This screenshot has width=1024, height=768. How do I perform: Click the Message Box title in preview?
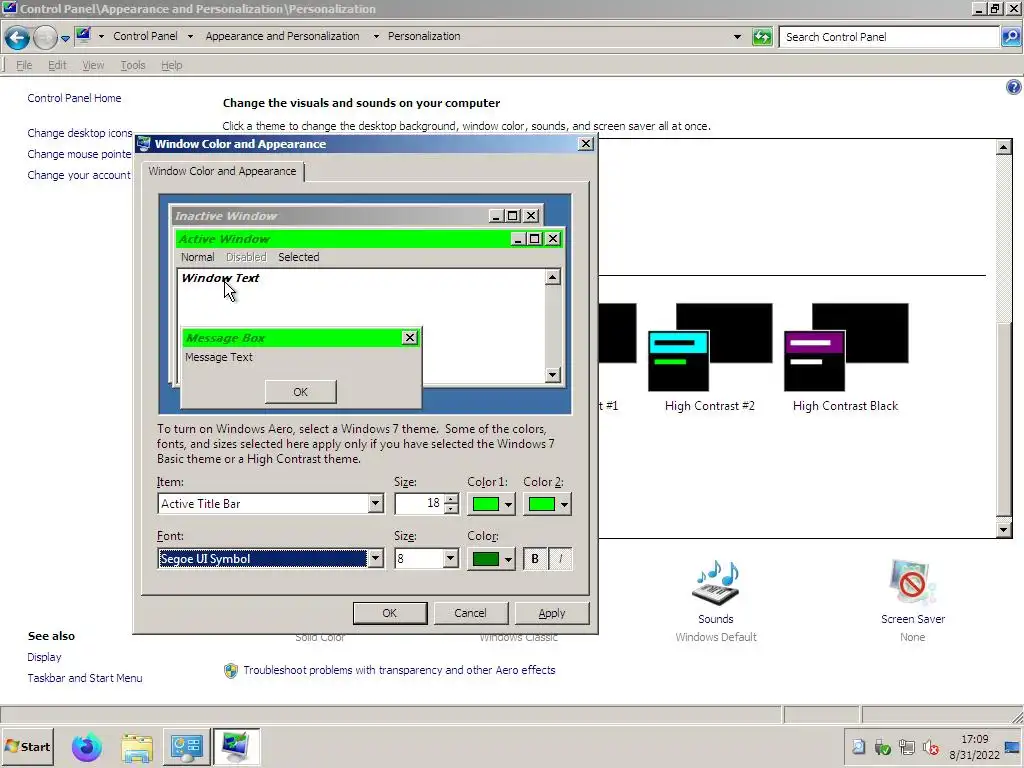pyautogui.click(x=226, y=338)
